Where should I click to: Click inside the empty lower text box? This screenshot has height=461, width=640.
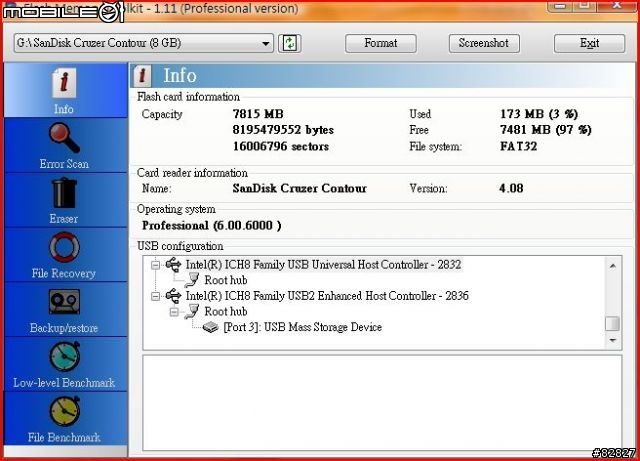[382, 403]
